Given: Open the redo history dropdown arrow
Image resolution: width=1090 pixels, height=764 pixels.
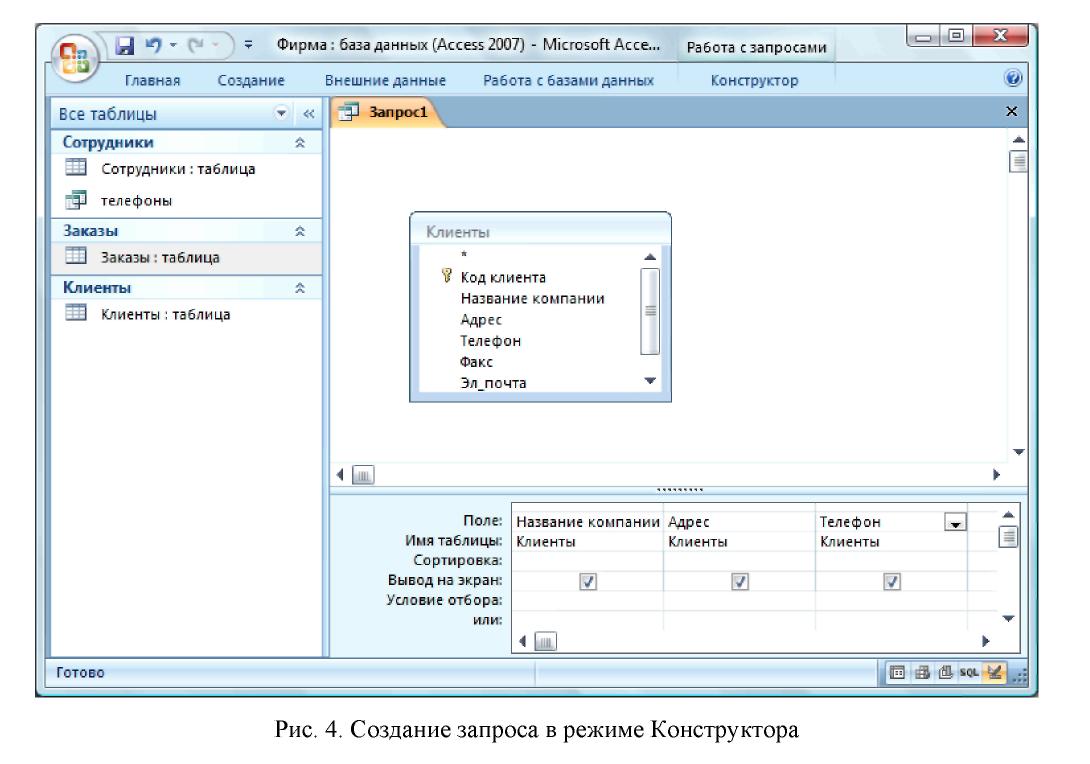Looking at the screenshot, I should (x=215, y=45).
